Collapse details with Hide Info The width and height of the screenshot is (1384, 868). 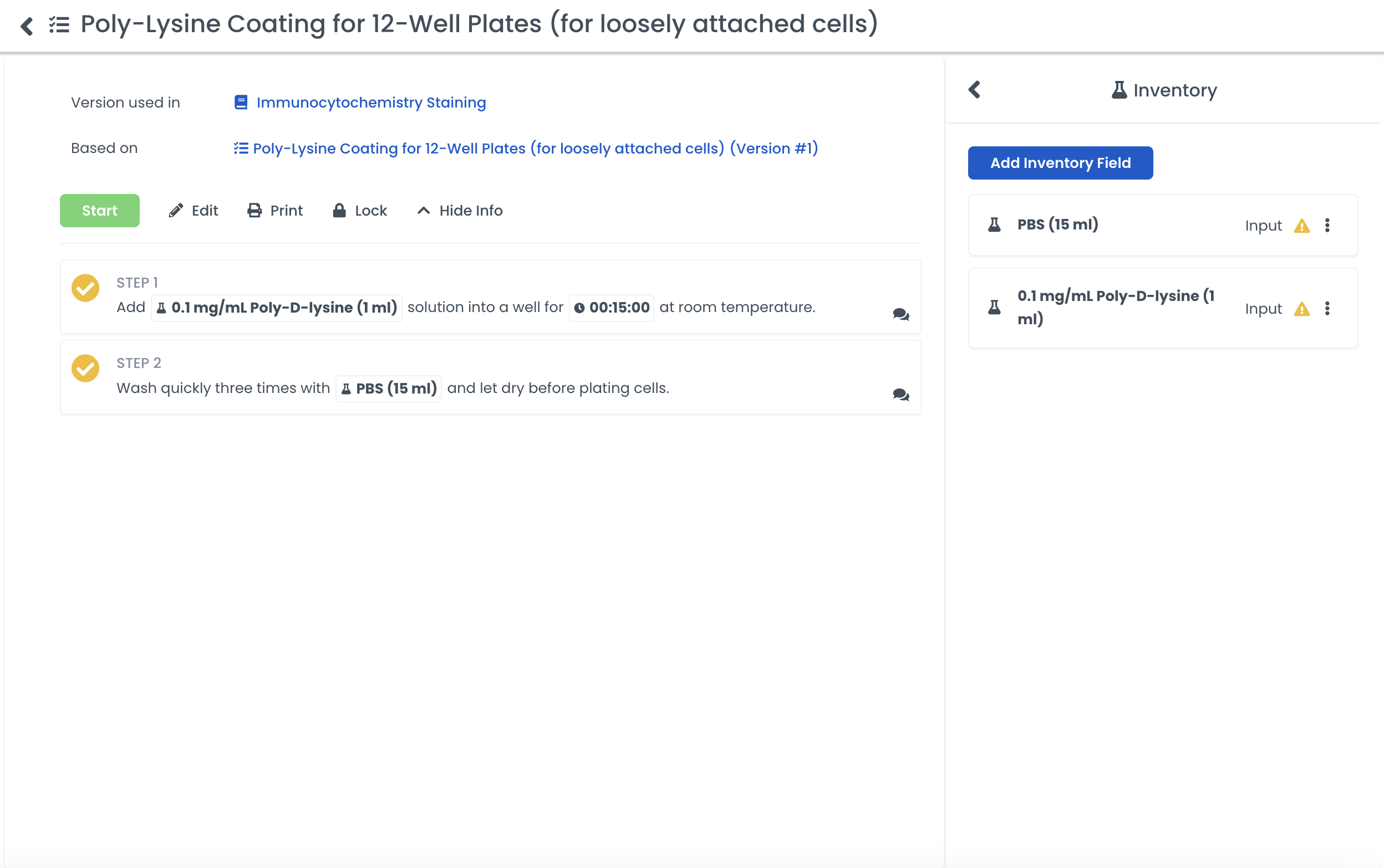[460, 211]
